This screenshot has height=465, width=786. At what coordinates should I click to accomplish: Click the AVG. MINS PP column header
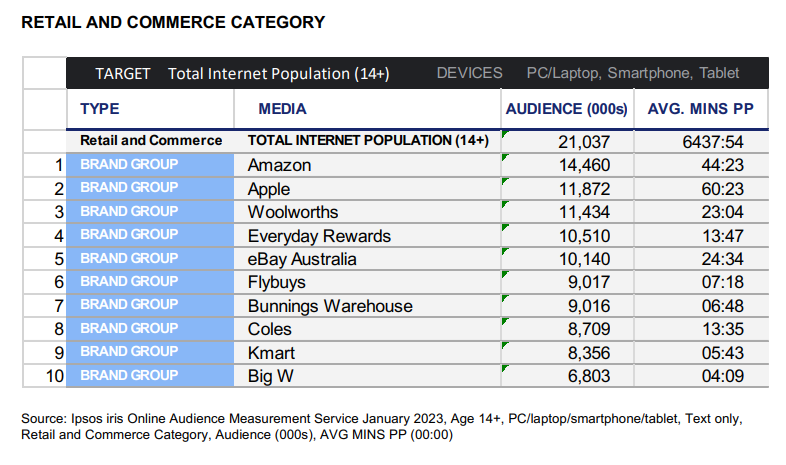699,109
